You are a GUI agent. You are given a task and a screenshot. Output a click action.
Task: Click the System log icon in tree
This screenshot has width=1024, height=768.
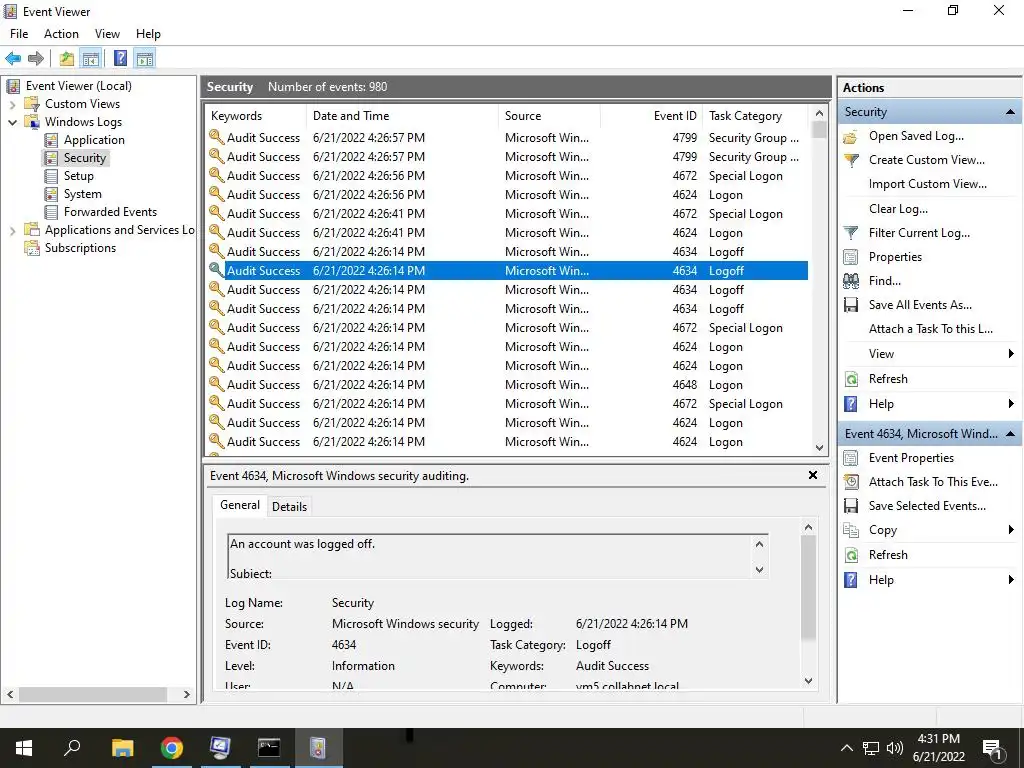click(51, 194)
